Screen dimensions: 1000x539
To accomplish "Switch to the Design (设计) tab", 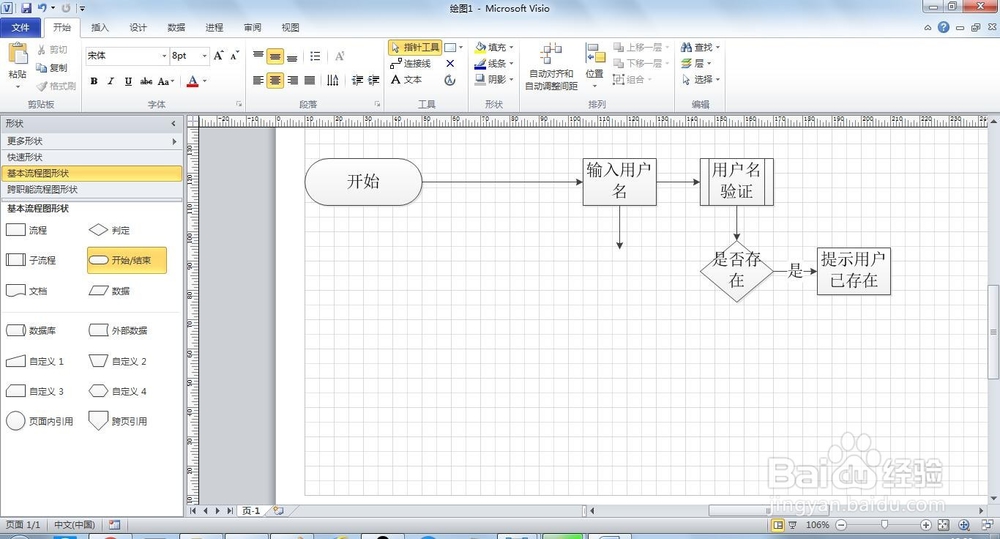I will pos(138,27).
